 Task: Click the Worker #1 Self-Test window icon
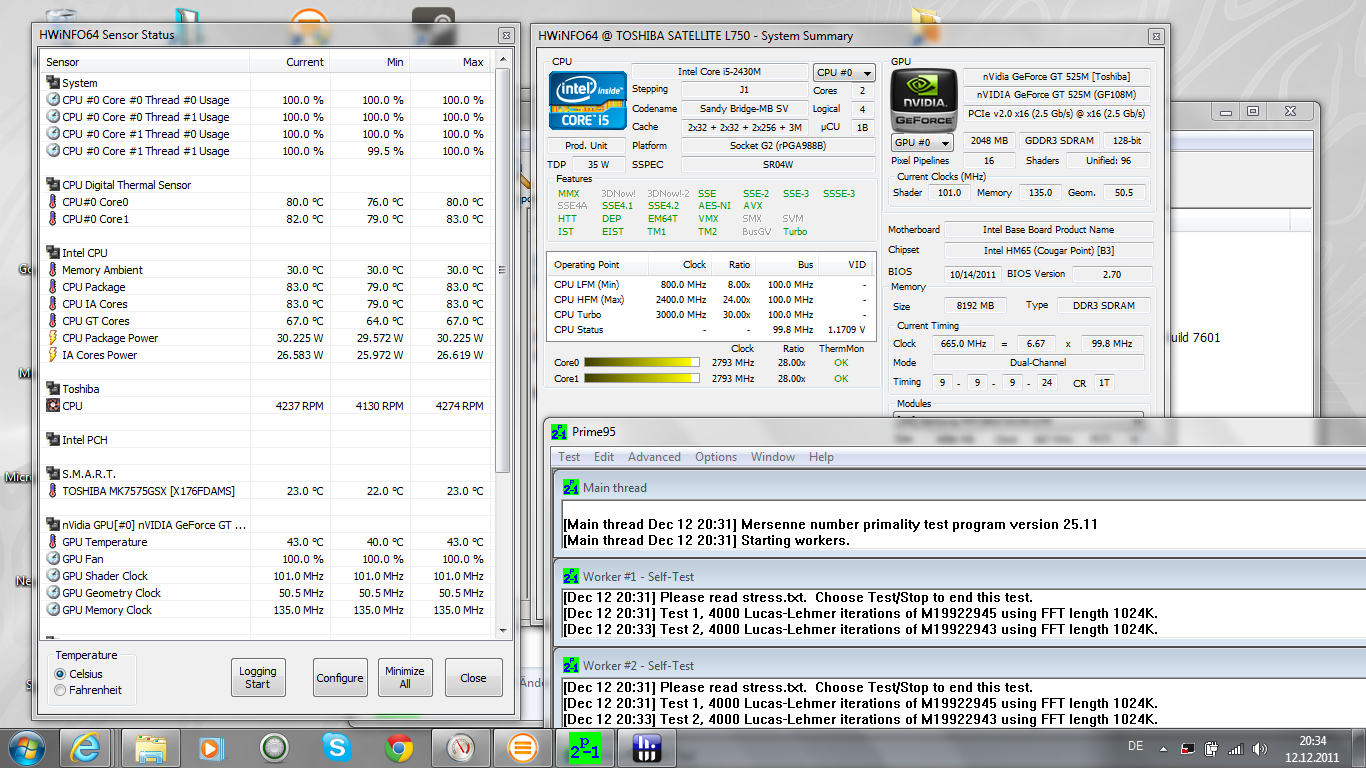[x=570, y=576]
